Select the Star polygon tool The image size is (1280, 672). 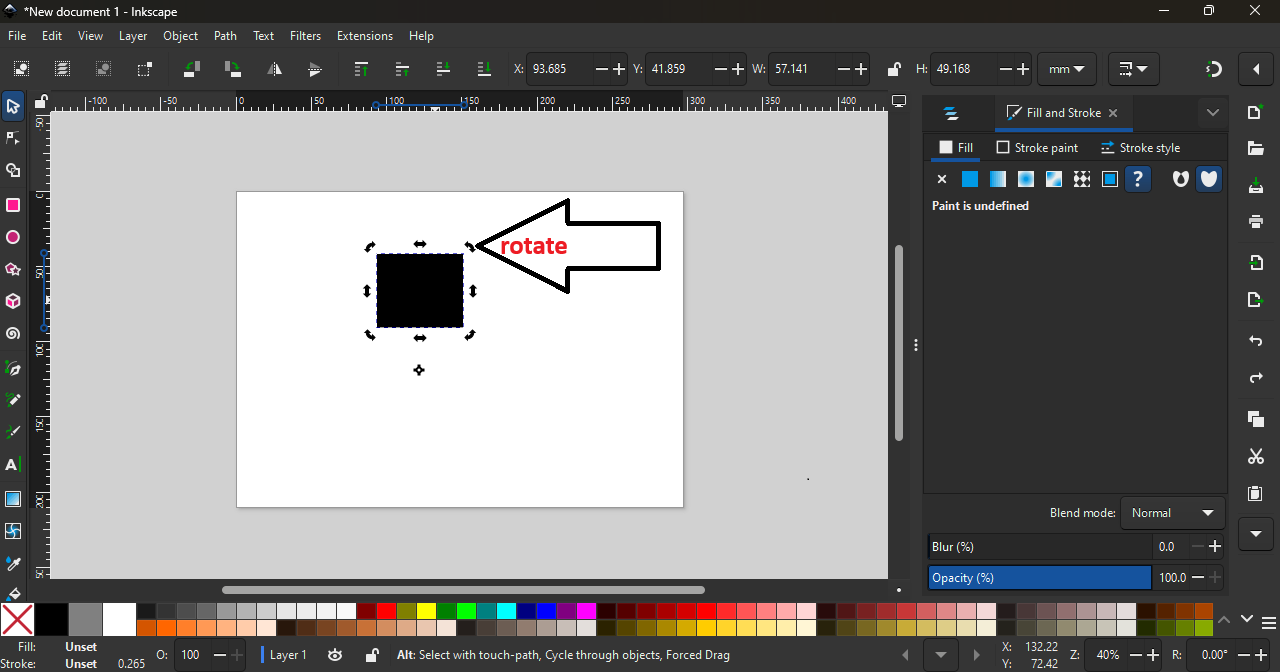tap(13, 270)
